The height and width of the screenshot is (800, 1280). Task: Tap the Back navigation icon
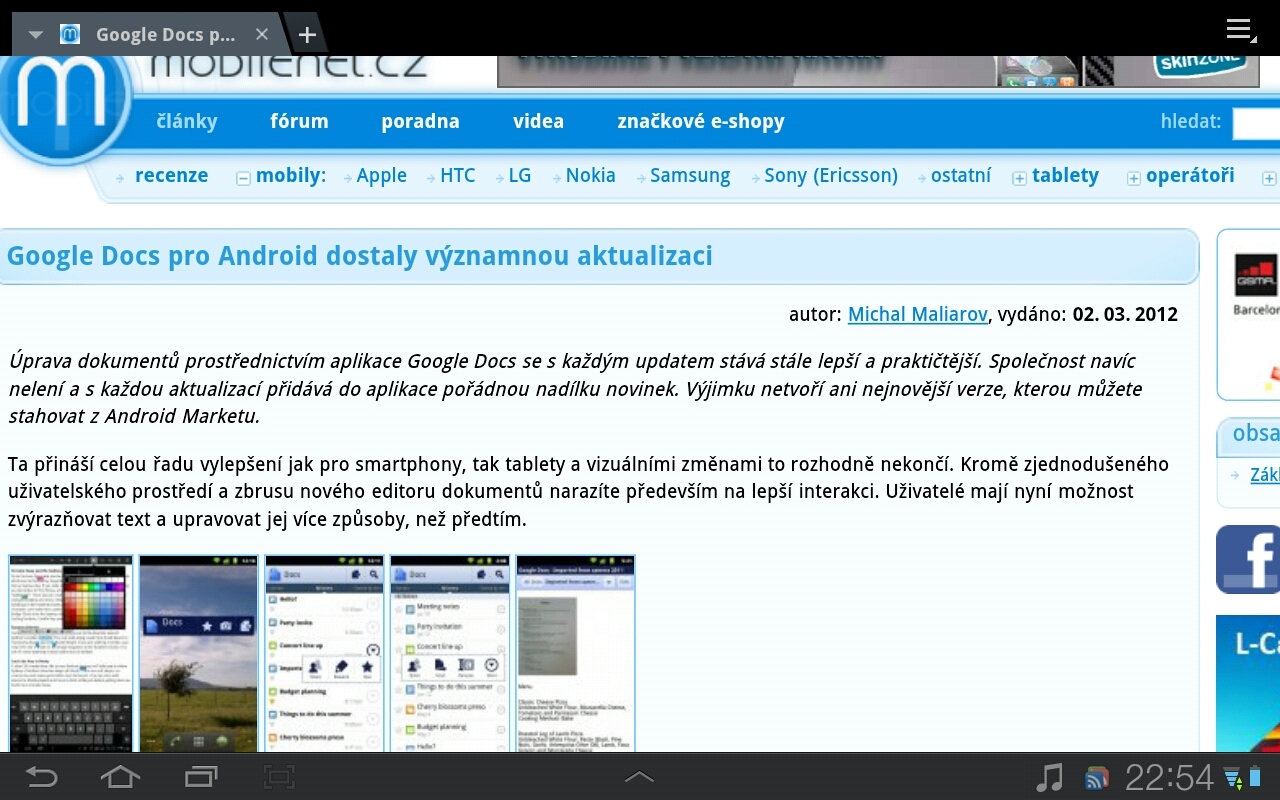(x=40, y=776)
